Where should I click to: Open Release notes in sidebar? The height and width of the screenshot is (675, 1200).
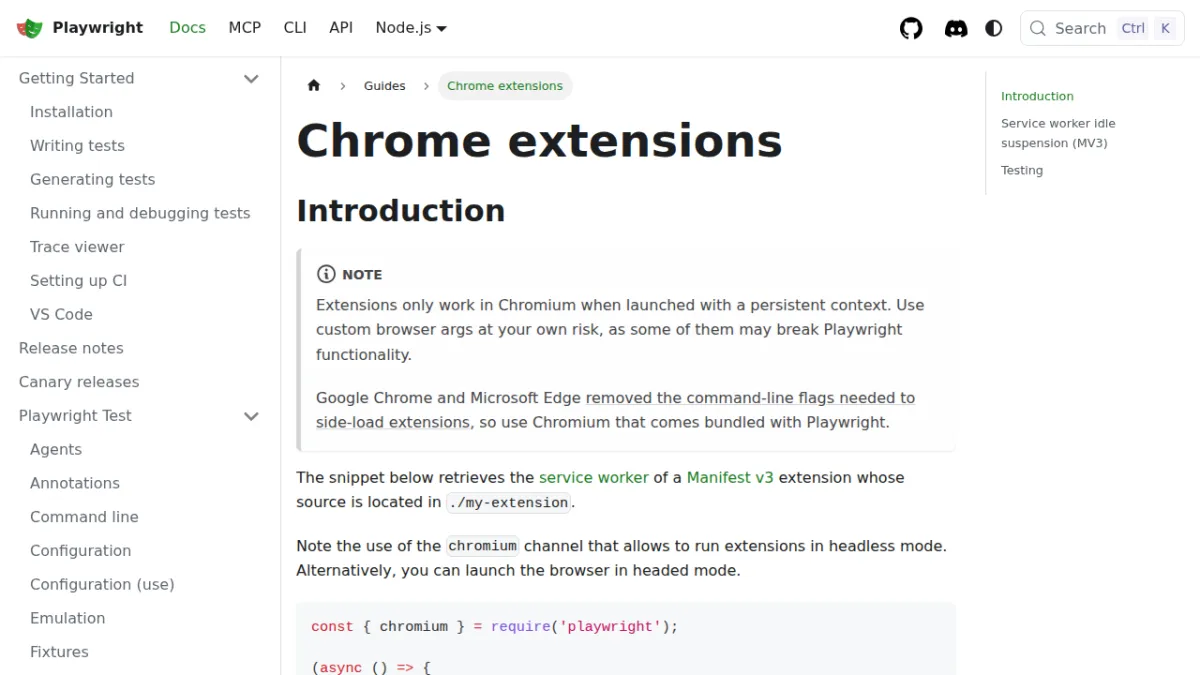coord(71,348)
